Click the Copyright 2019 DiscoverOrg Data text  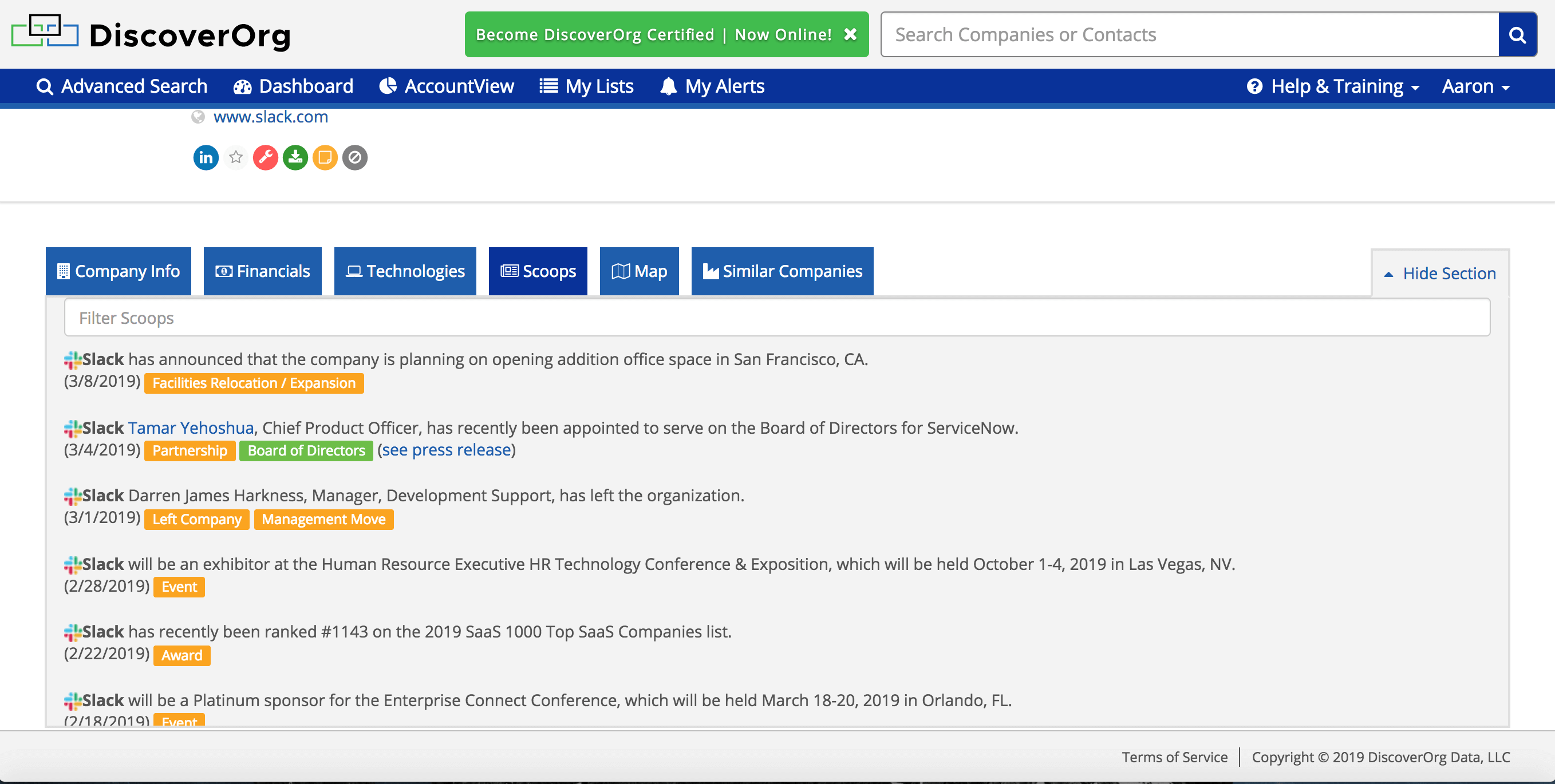point(1381,757)
